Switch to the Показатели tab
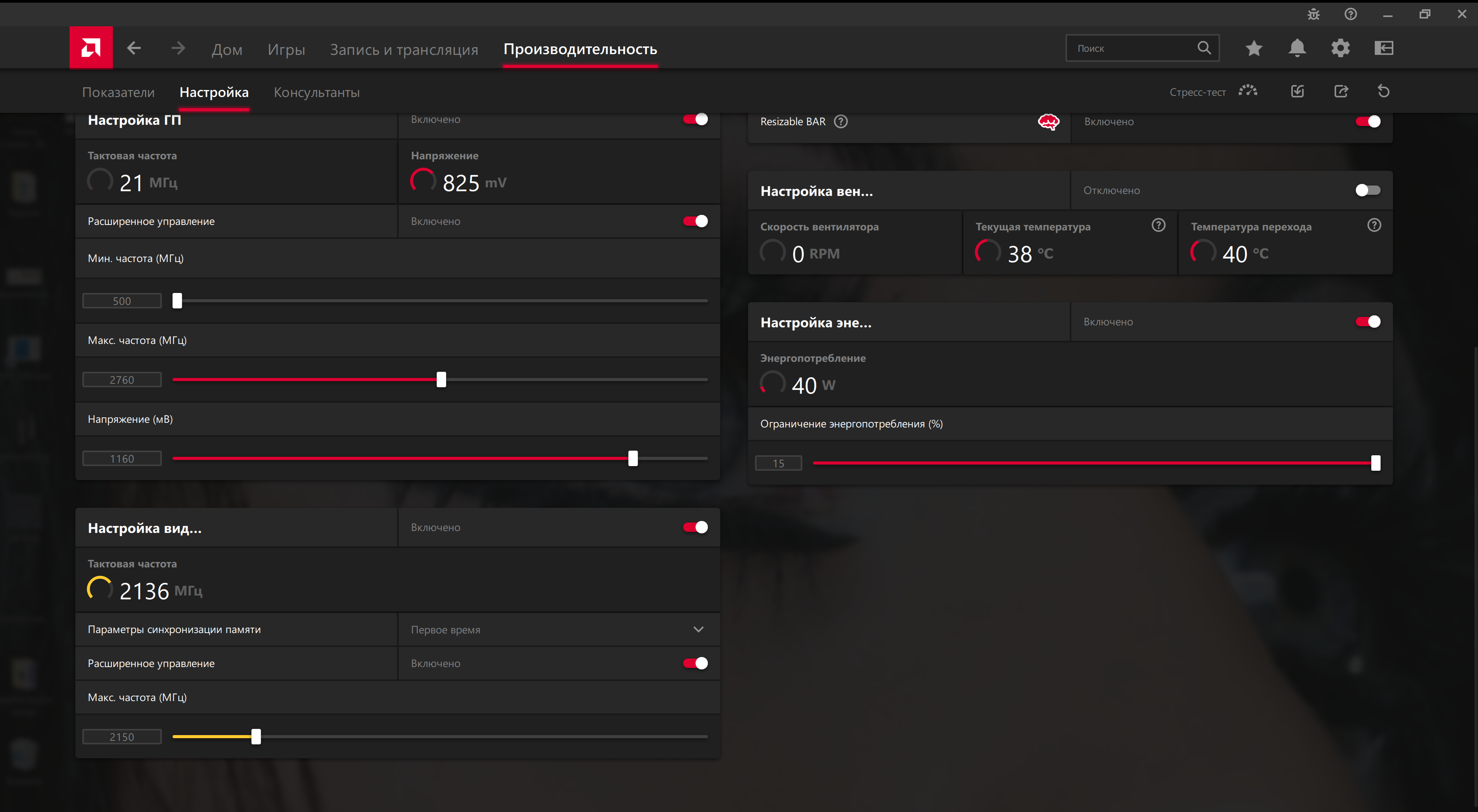 pyautogui.click(x=118, y=92)
